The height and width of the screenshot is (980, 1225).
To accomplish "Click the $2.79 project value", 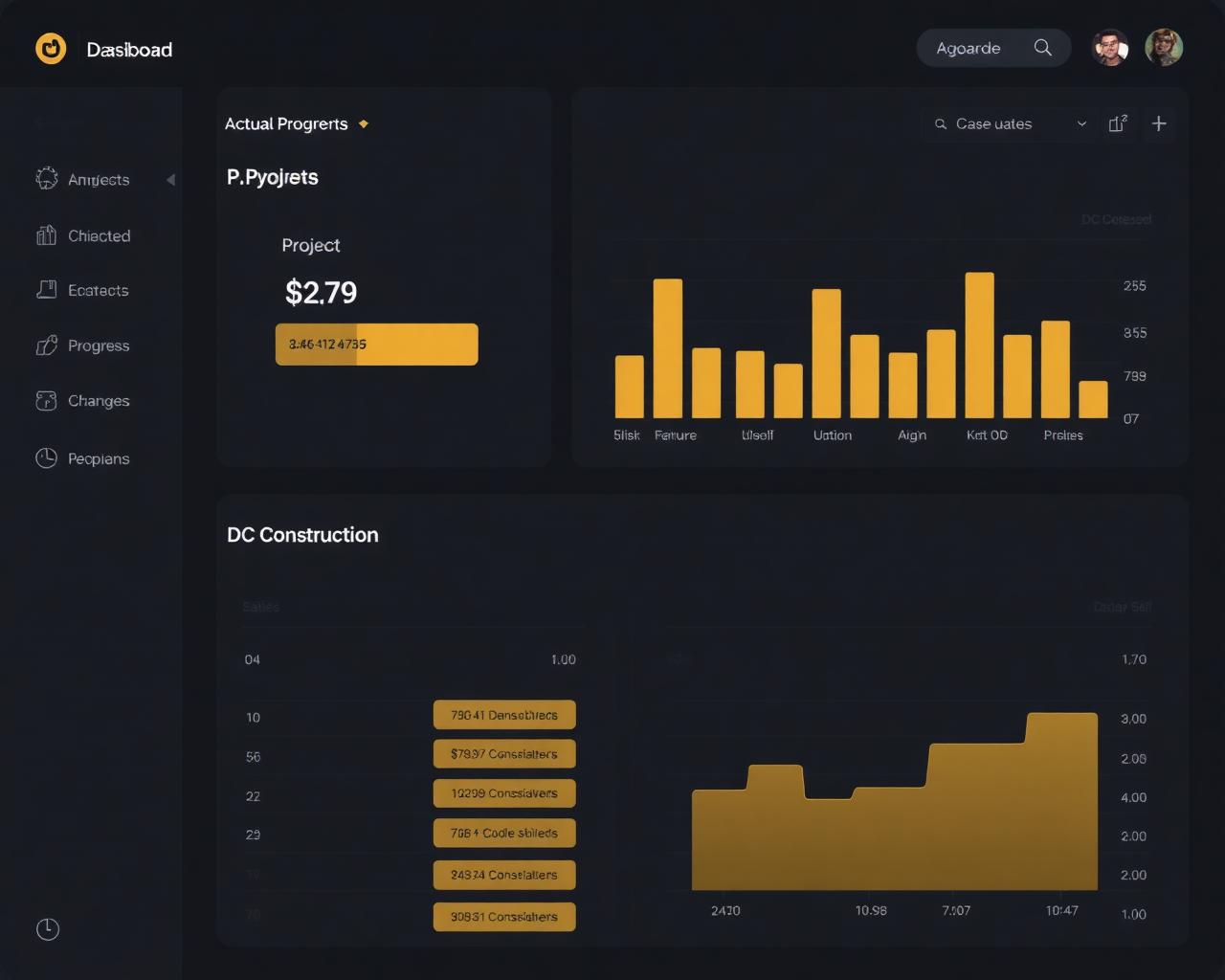I will (x=321, y=292).
